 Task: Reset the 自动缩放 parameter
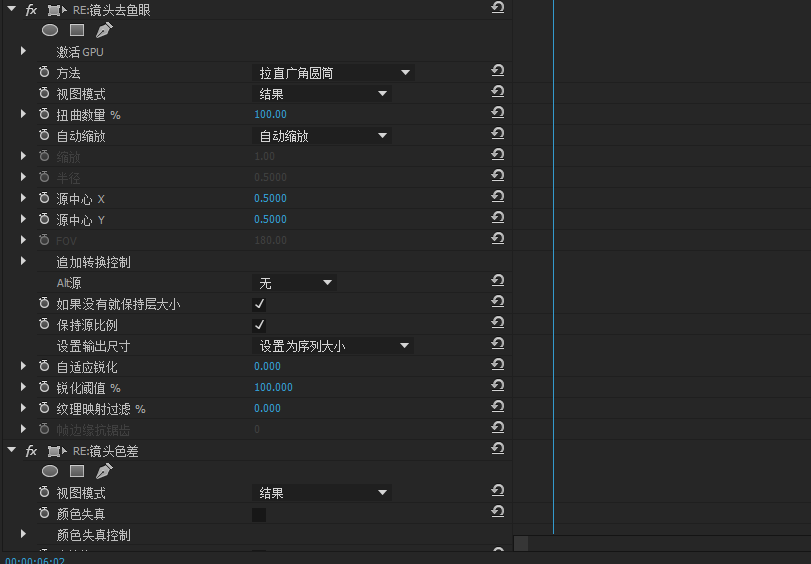point(498,133)
